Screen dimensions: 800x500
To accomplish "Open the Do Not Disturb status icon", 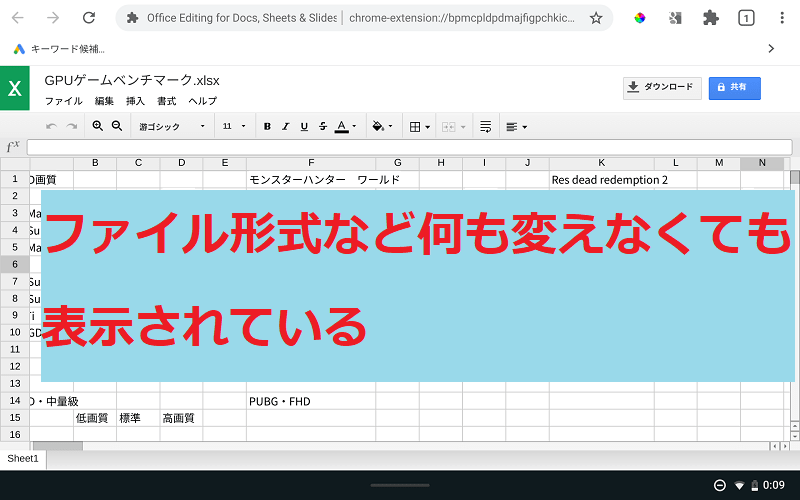I will (x=719, y=485).
